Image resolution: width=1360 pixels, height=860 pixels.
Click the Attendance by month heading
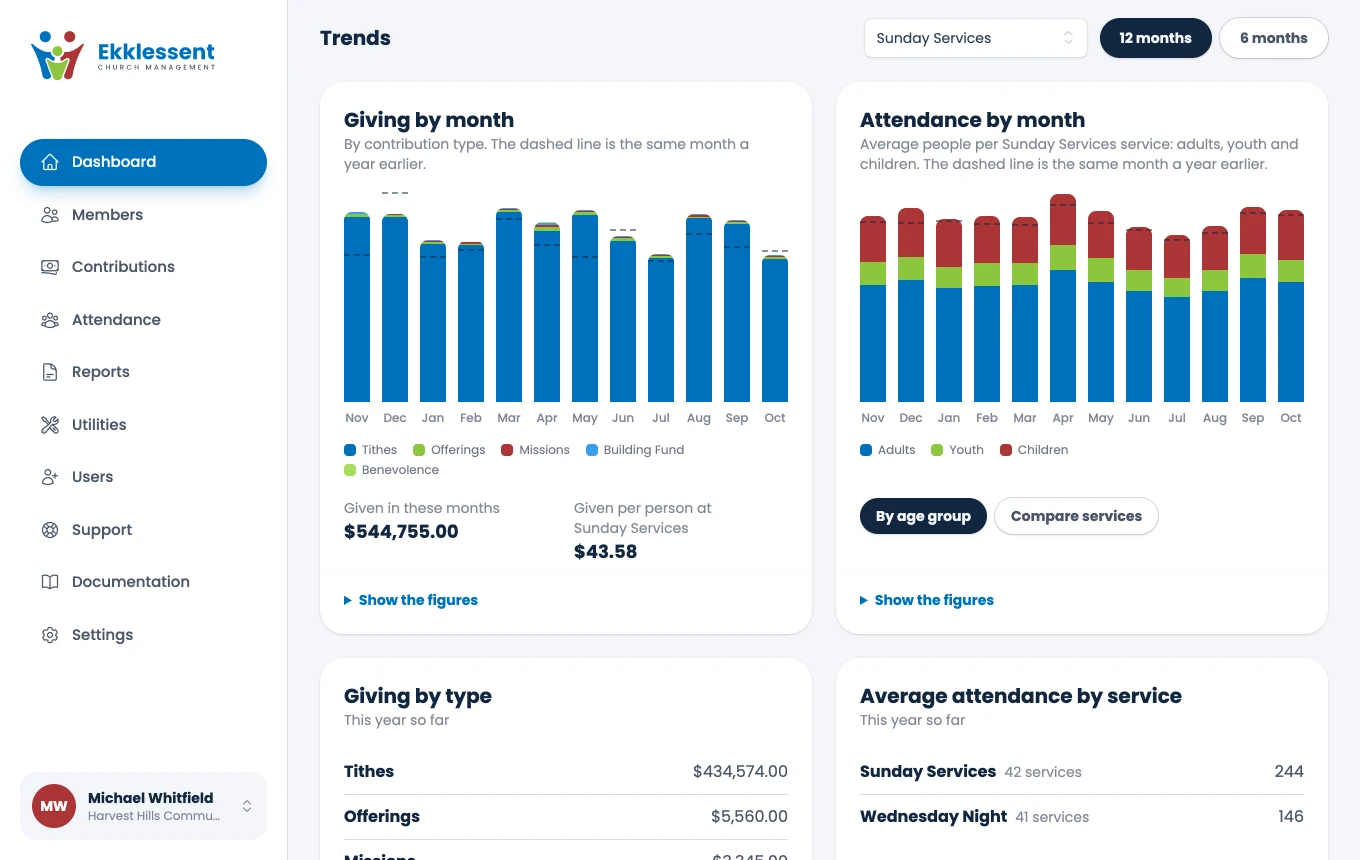click(972, 120)
